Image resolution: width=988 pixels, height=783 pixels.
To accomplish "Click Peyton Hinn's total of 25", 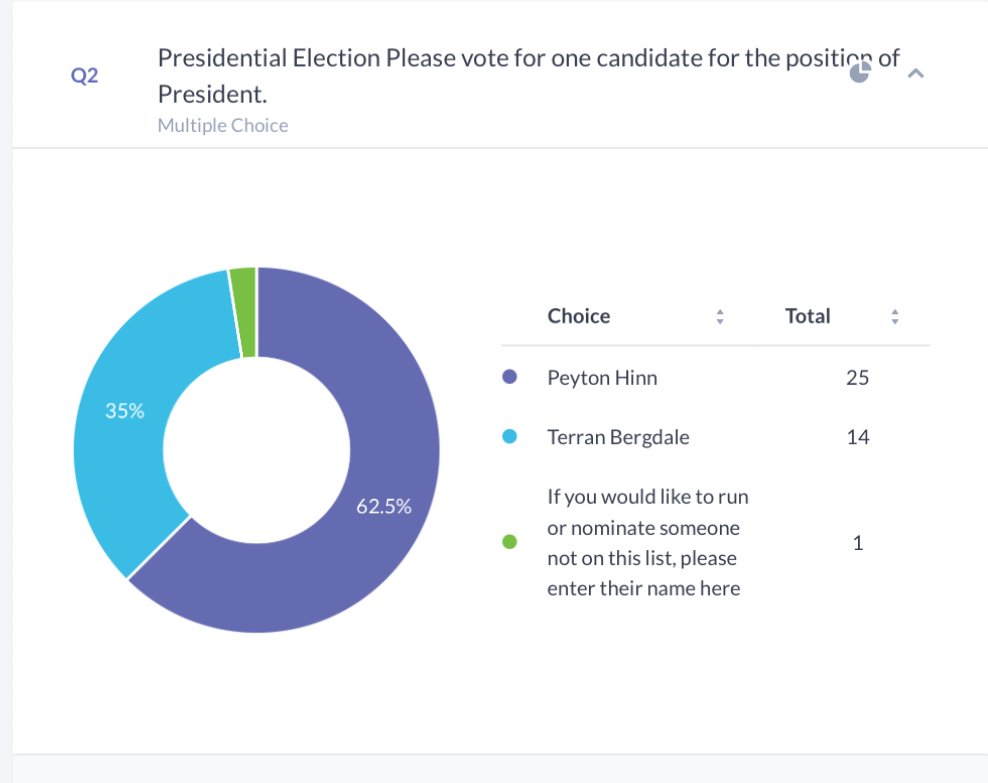I will pyautogui.click(x=857, y=378).
